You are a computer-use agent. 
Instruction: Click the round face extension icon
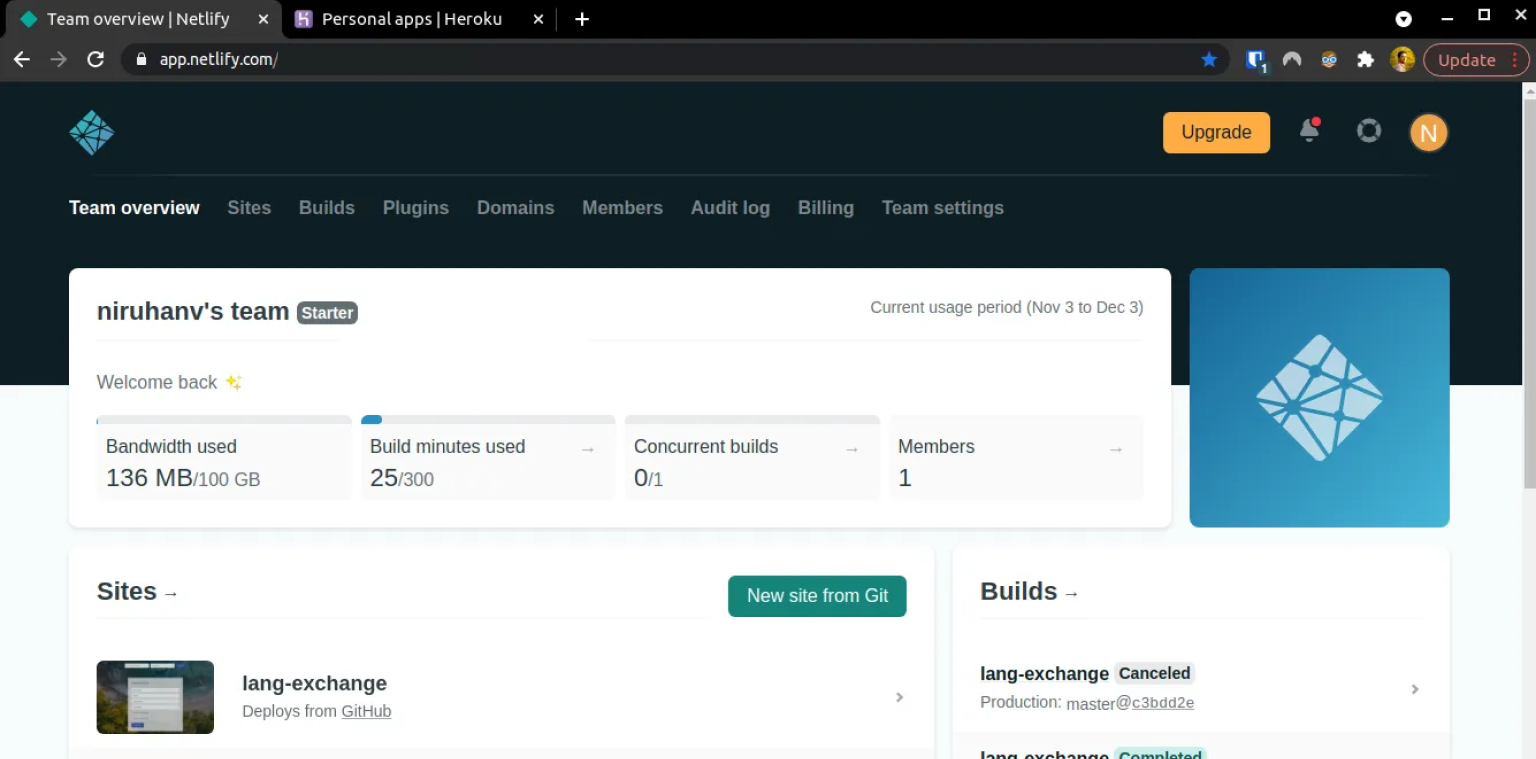coord(1329,60)
